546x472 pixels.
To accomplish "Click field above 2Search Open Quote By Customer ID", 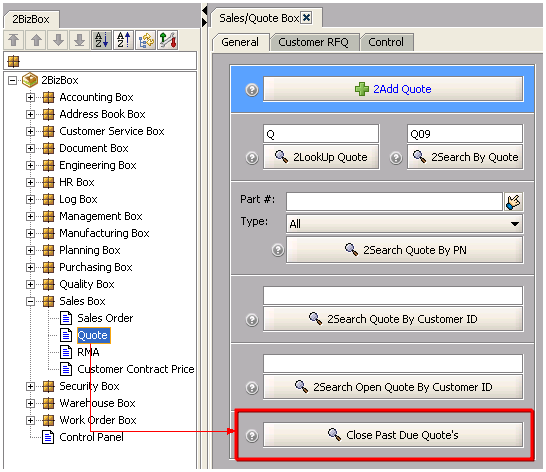I will coord(393,364).
